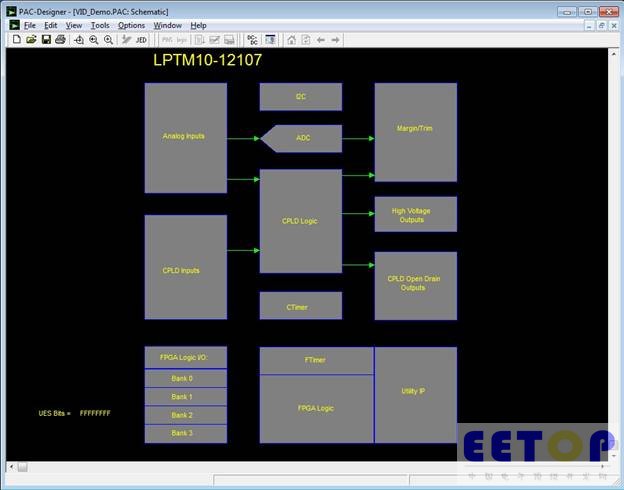The height and width of the screenshot is (490, 624).
Task: Select the FPGA Logic block
Action: click(317, 409)
